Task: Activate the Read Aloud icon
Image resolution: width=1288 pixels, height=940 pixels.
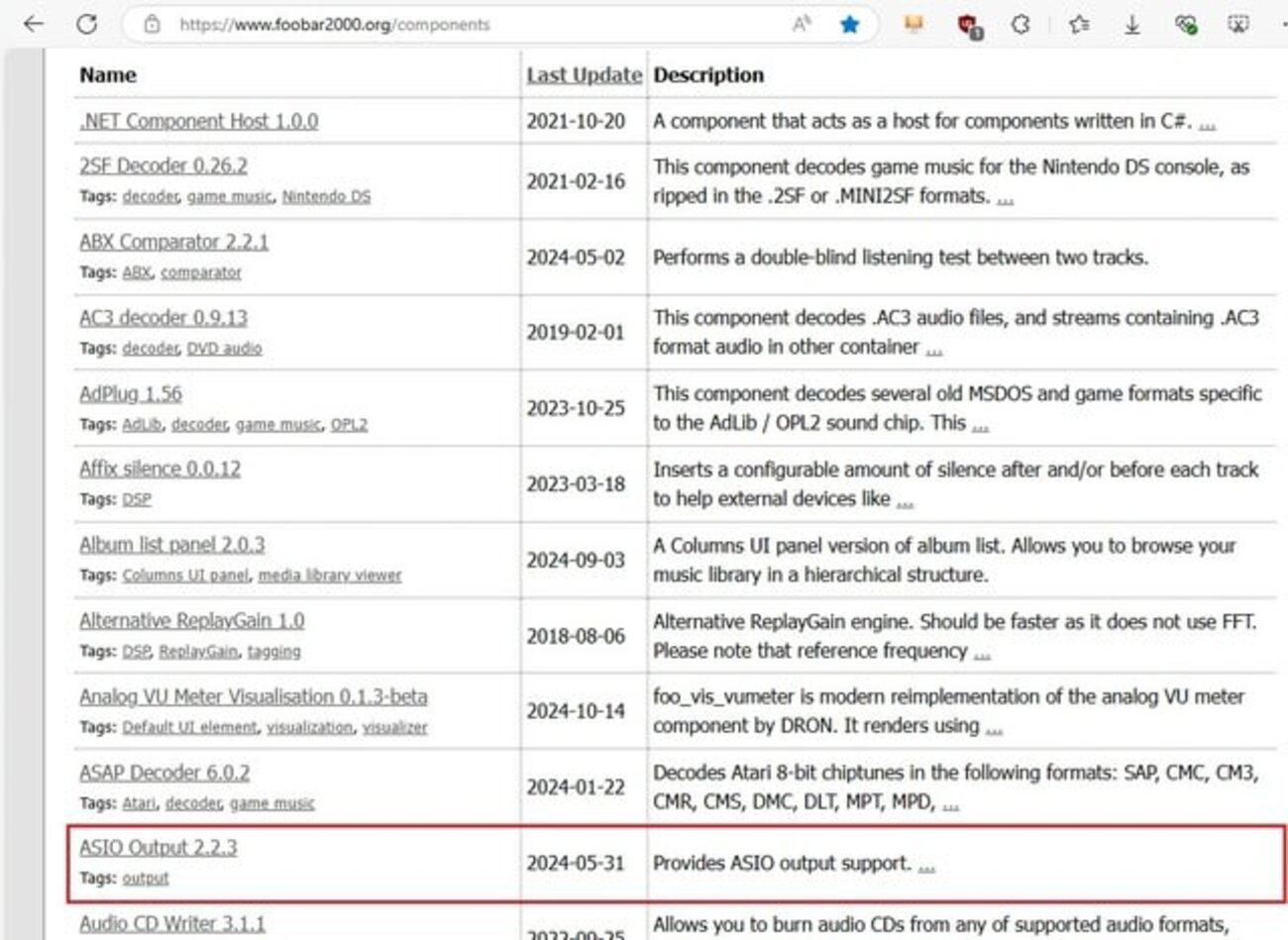Action: pos(802,25)
